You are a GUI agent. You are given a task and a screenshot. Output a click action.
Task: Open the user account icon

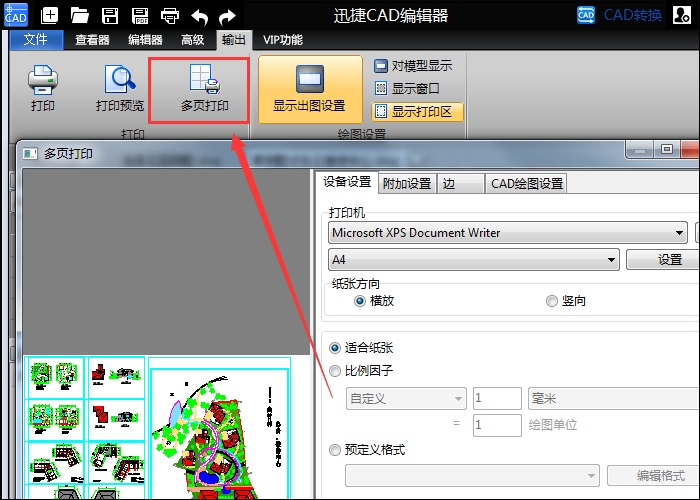coord(682,15)
